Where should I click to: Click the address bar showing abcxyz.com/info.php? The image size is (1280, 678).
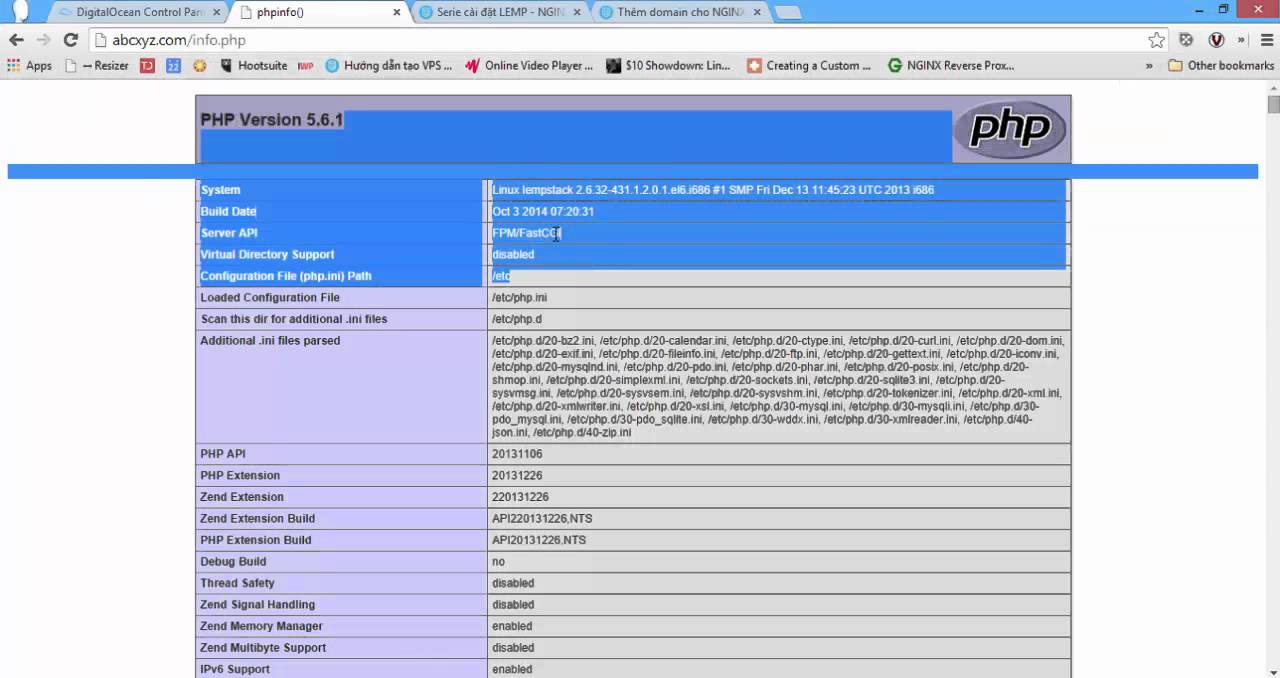pyautogui.click(x=625, y=40)
